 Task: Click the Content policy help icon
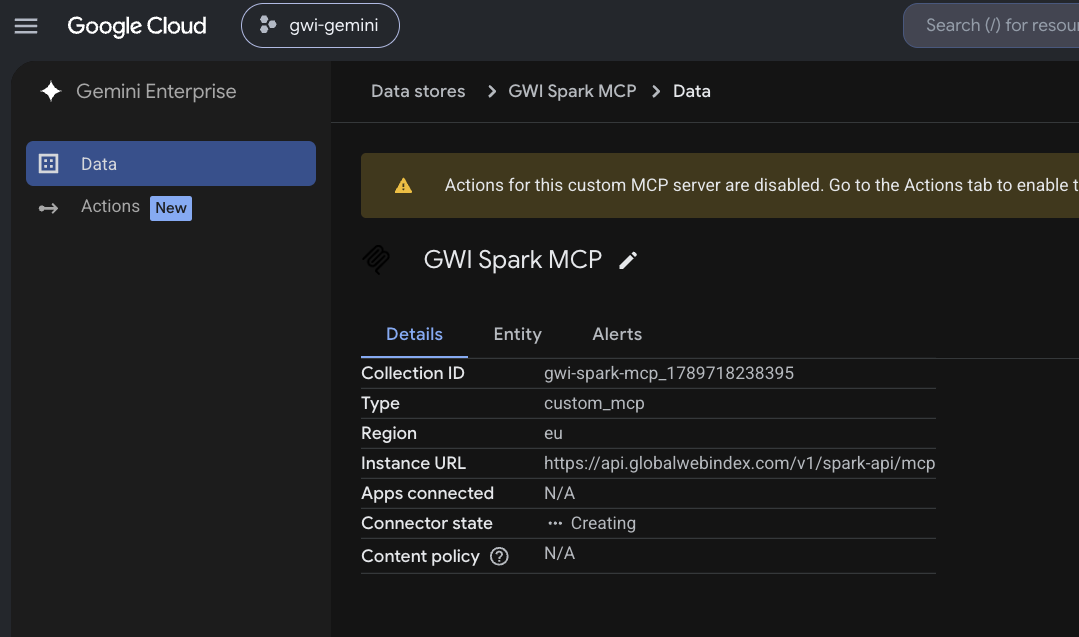pos(499,557)
